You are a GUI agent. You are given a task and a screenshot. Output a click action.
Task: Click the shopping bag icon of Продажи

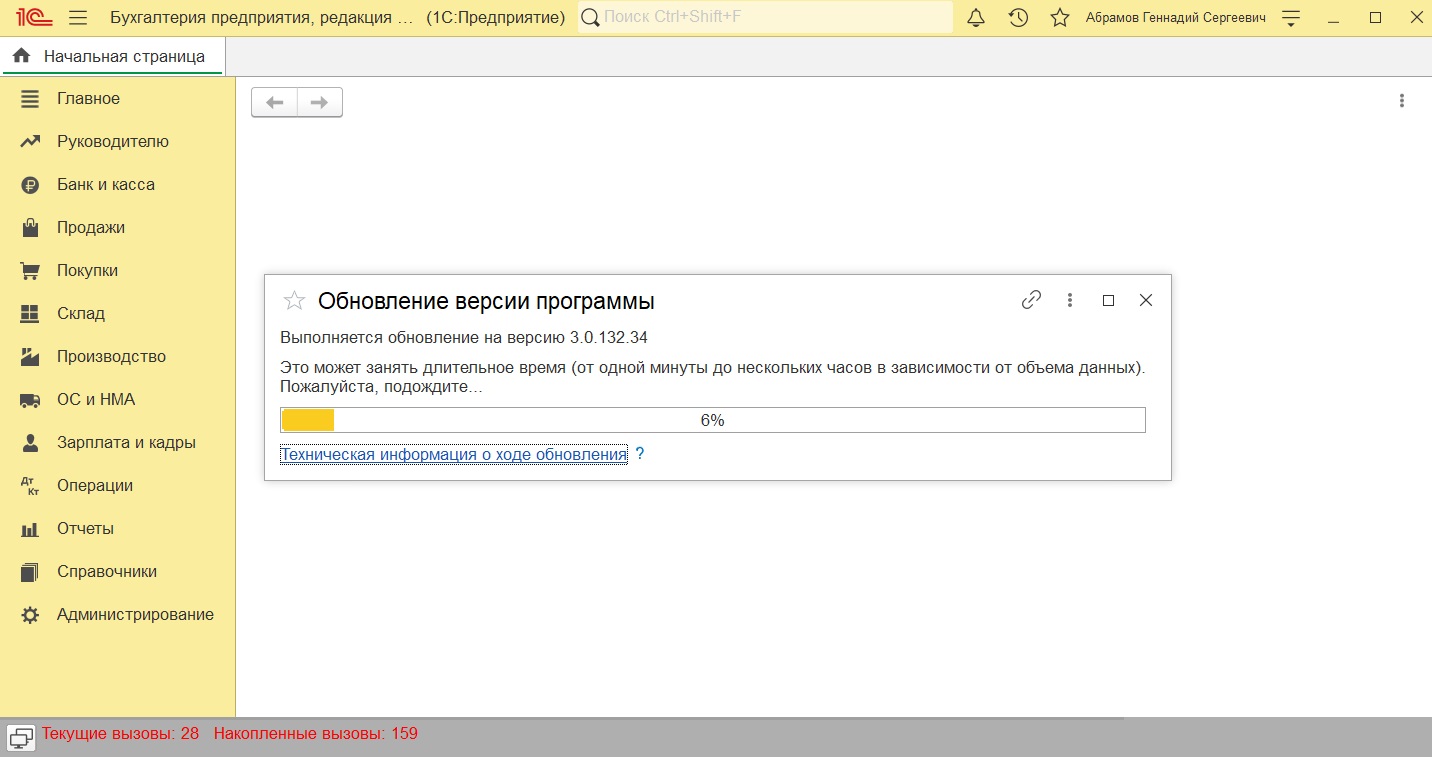click(30, 228)
